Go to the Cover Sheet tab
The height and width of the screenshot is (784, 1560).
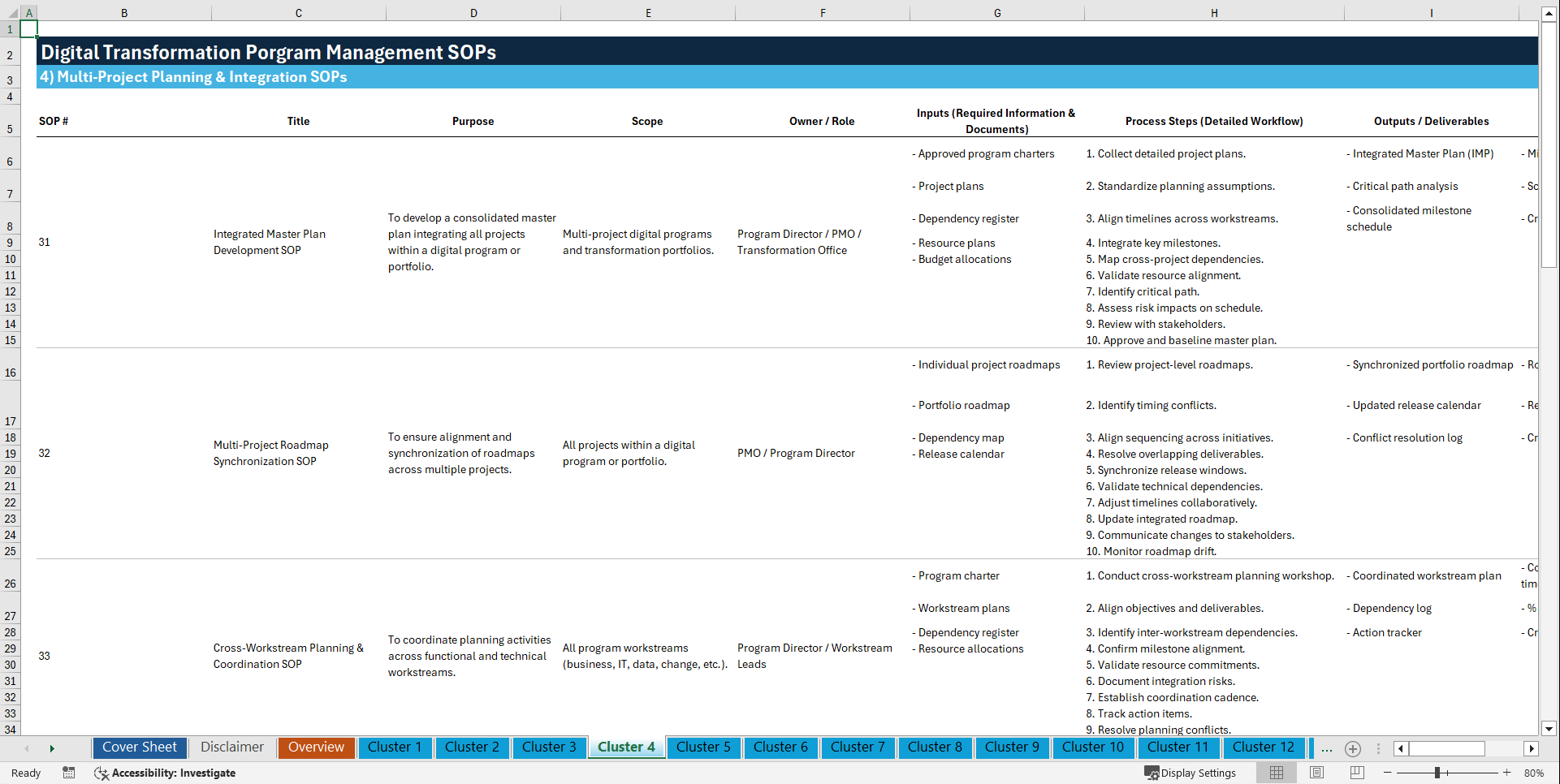(x=139, y=747)
